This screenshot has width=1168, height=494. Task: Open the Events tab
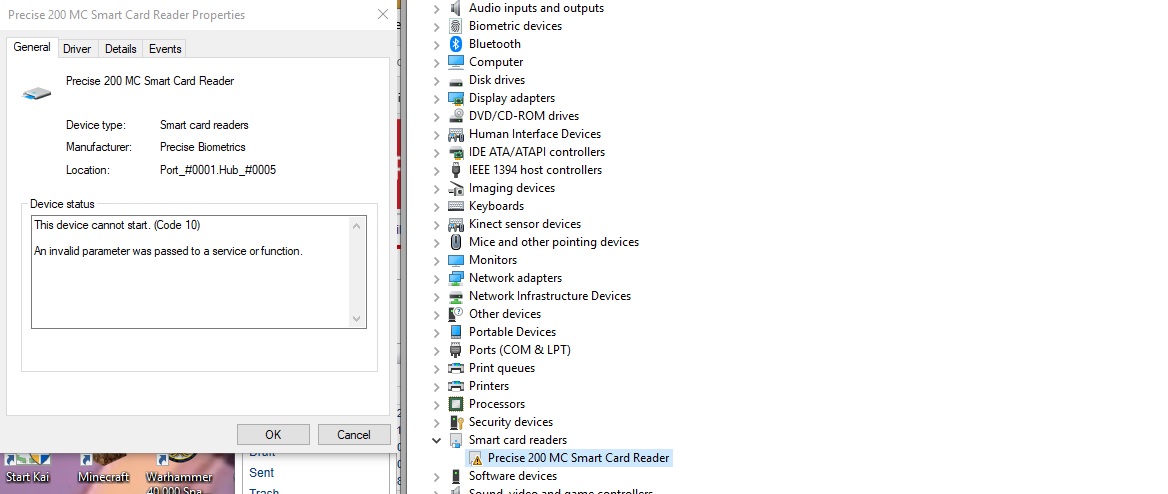pyautogui.click(x=165, y=48)
